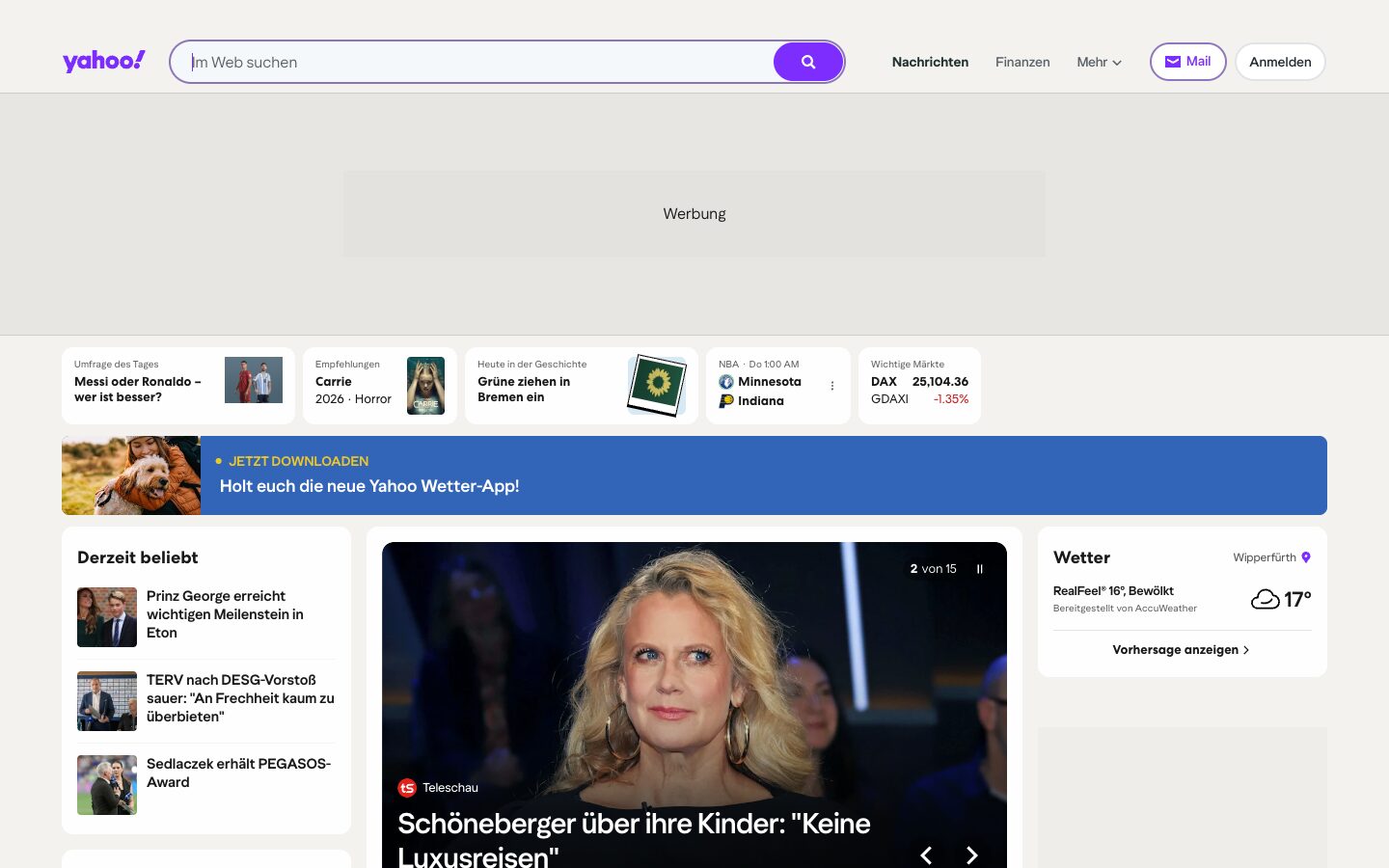
Task: Click Grüne ziehen in Bremen ein text
Action: click(x=524, y=390)
